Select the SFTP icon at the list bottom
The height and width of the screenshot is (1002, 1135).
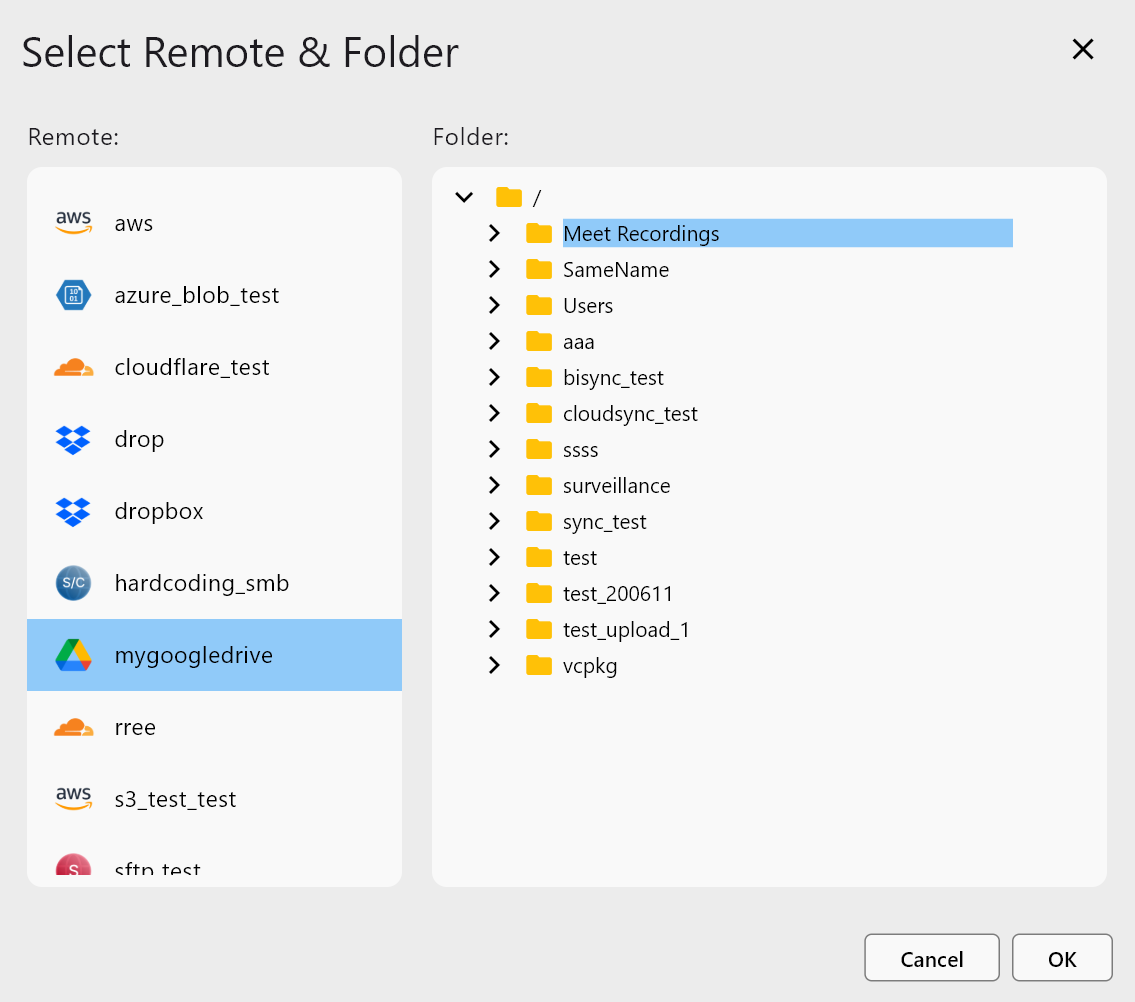coord(73,868)
